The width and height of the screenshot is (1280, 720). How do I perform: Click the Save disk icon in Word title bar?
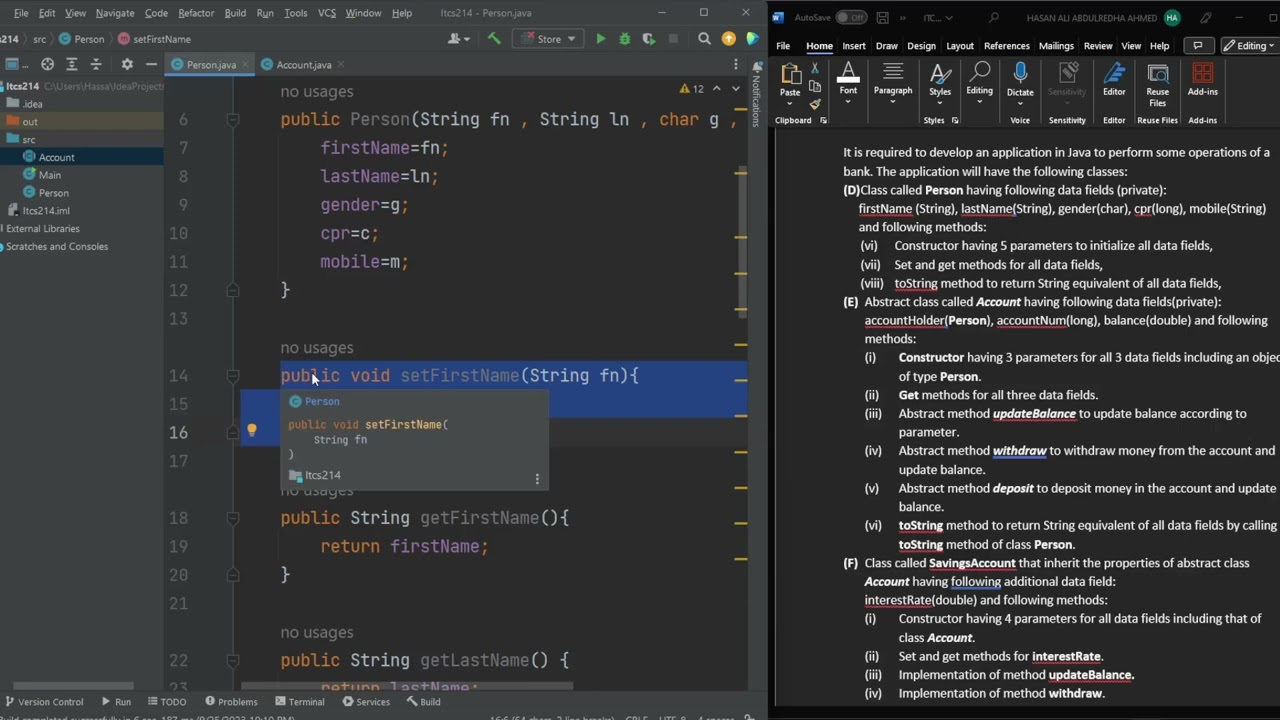pos(882,18)
